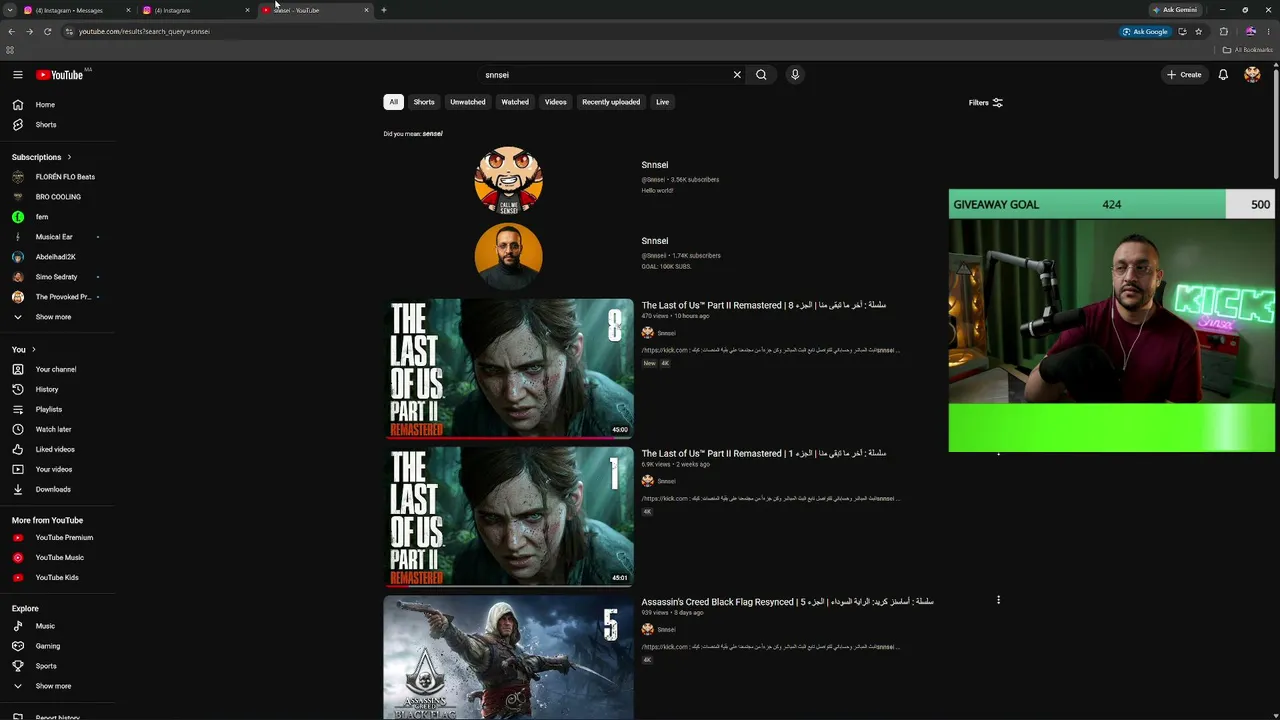Viewport: 1280px width, 720px height.
Task: Open the Snnsei channel with 3.56K subscribers
Action: click(655, 165)
